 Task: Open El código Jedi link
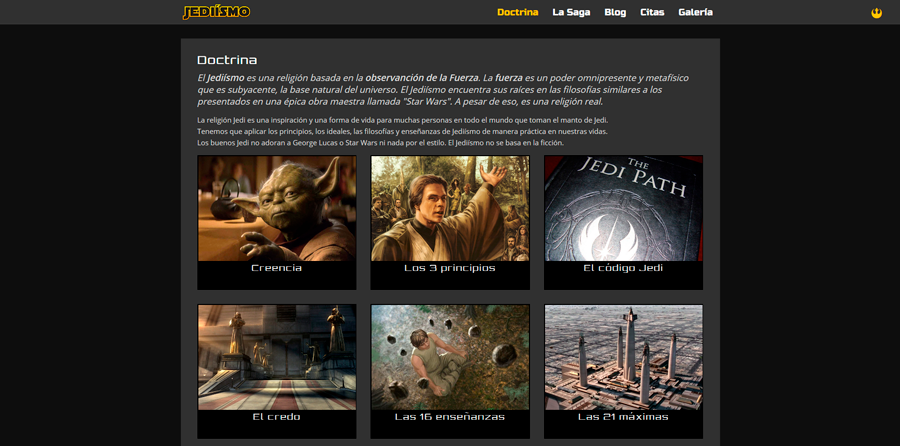coord(623,268)
